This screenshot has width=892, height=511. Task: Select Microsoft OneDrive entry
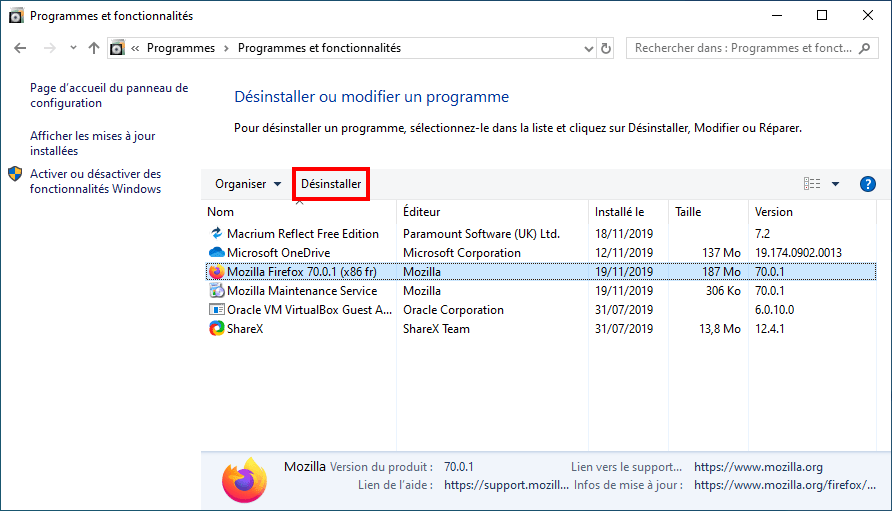[x=279, y=253]
